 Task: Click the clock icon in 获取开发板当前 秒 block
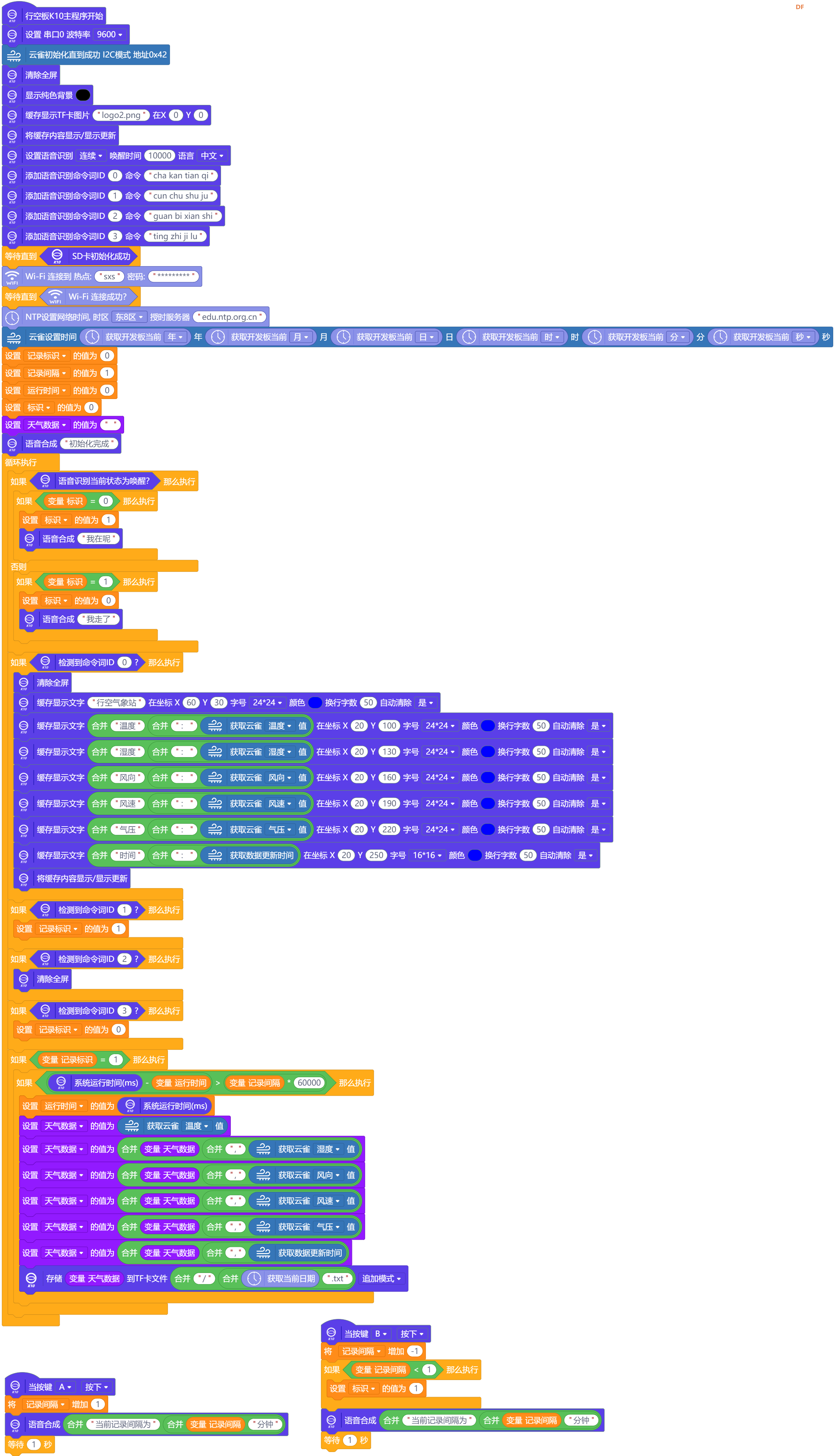tap(720, 337)
